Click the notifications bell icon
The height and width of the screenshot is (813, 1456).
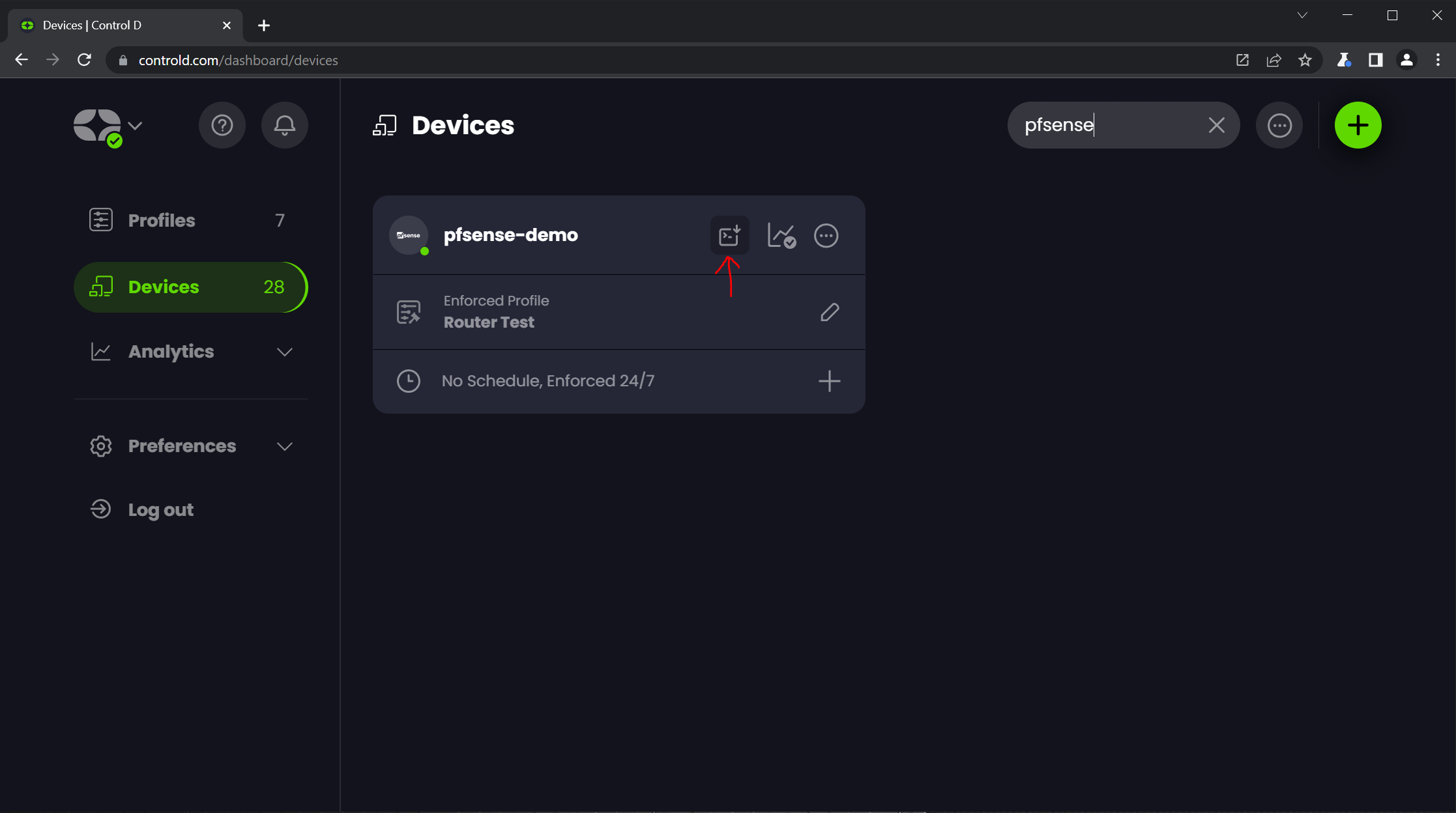pos(283,124)
